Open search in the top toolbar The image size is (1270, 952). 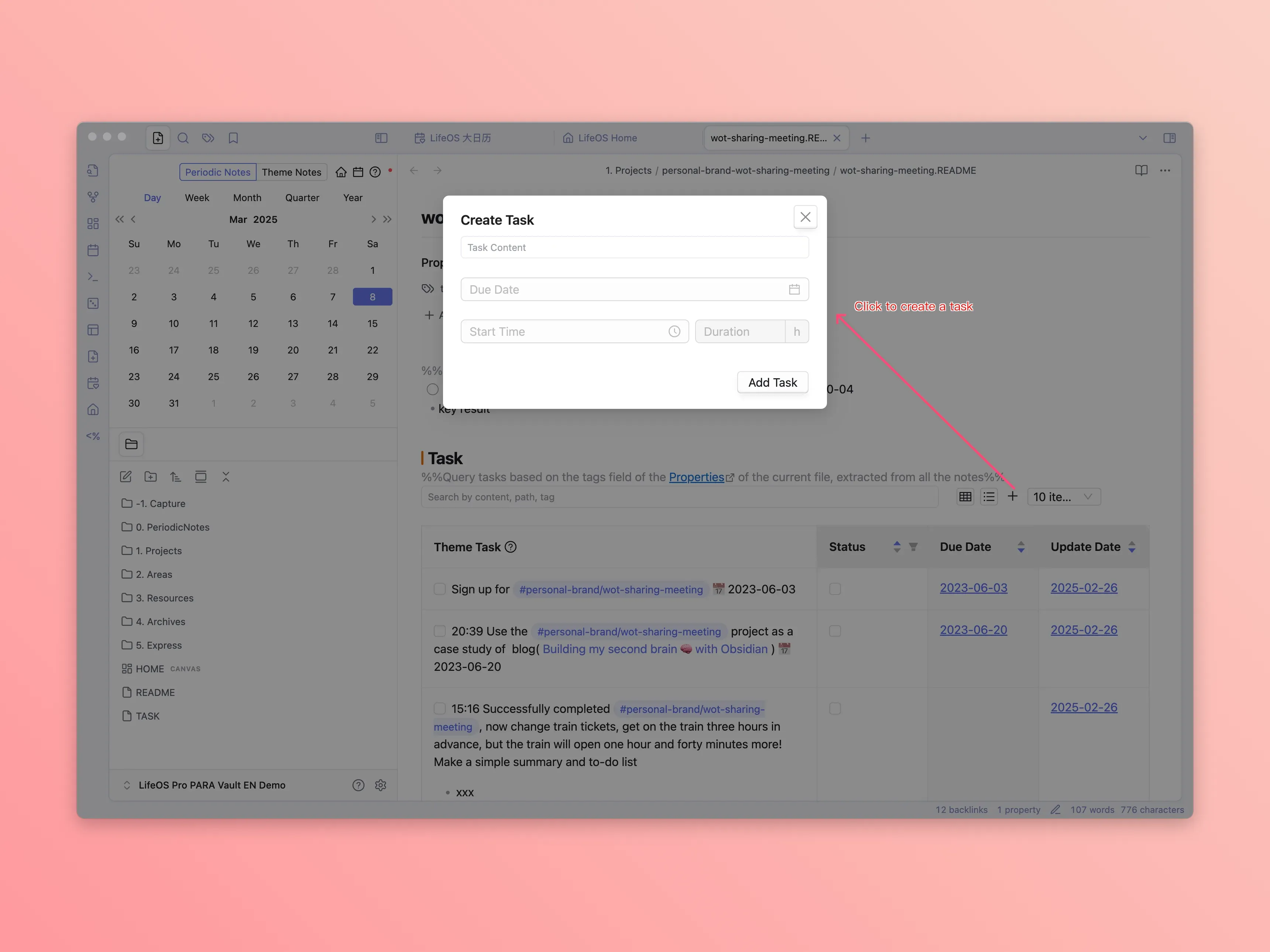click(x=183, y=138)
